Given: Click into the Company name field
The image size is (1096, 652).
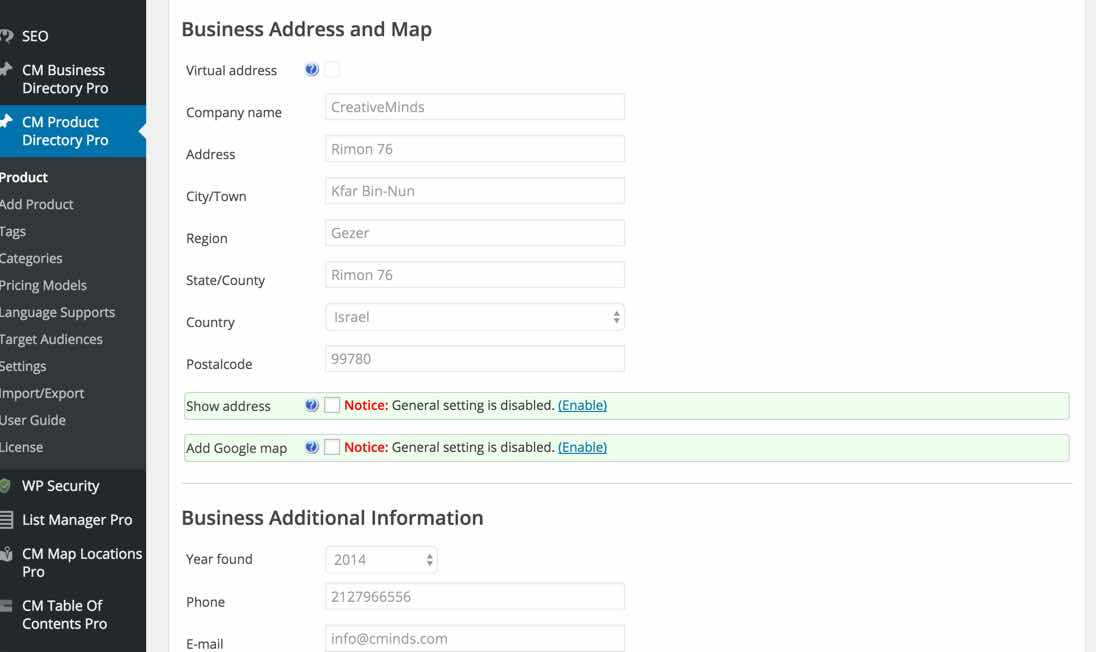Looking at the screenshot, I should pos(475,107).
